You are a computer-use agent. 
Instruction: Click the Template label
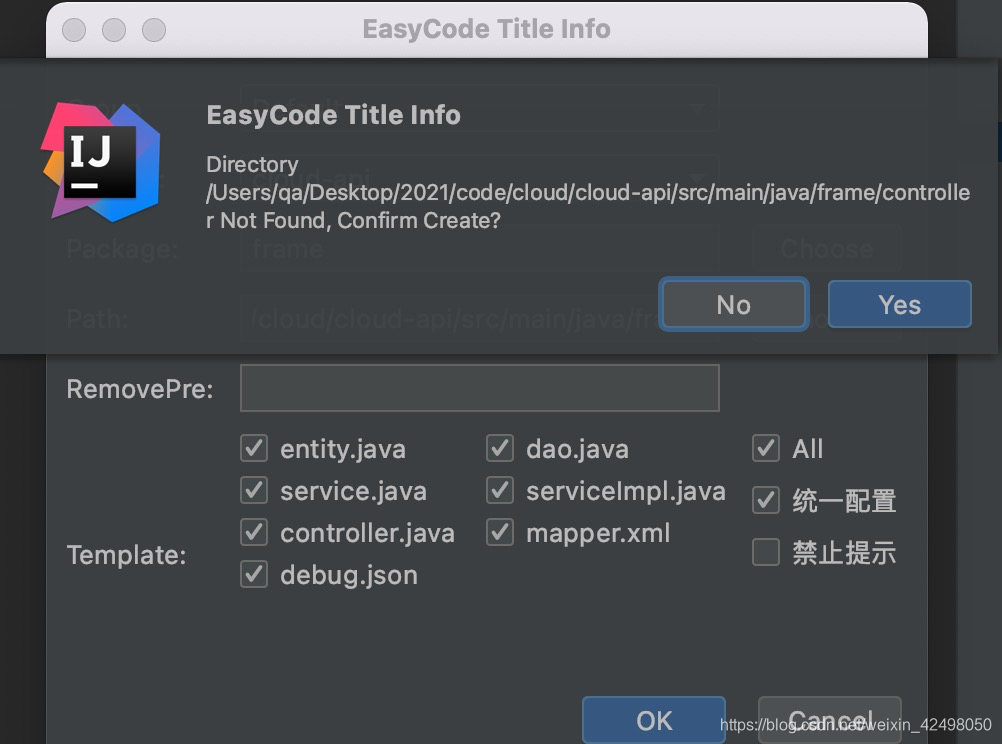[x=127, y=555]
